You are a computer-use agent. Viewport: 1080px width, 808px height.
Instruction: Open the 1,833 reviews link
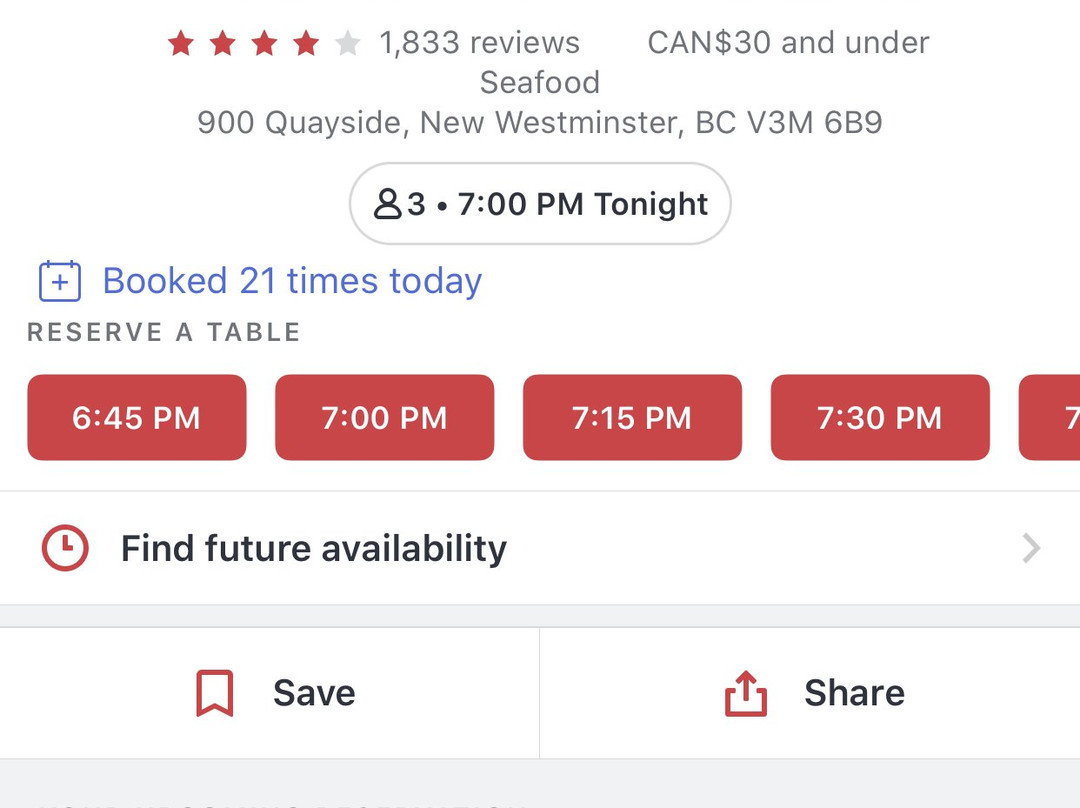click(x=480, y=43)
